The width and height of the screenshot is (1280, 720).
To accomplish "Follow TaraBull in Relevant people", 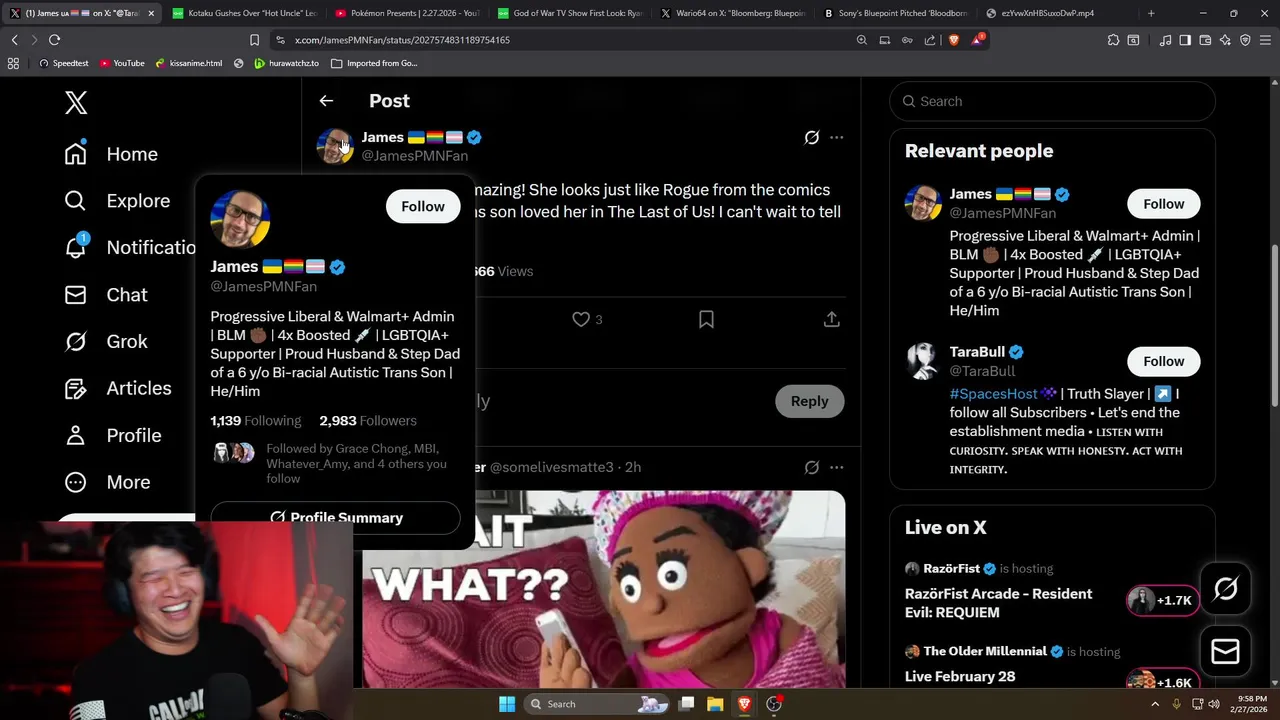I will 1163,361.
